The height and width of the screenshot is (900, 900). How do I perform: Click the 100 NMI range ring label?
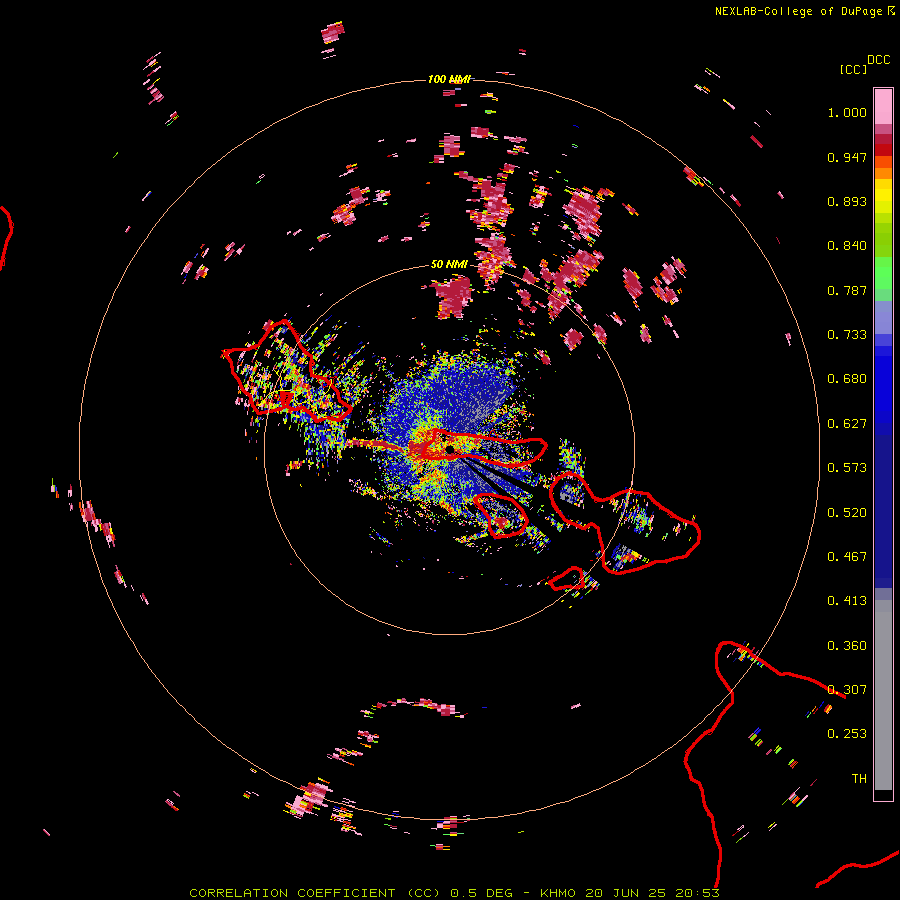click(449, 79)
